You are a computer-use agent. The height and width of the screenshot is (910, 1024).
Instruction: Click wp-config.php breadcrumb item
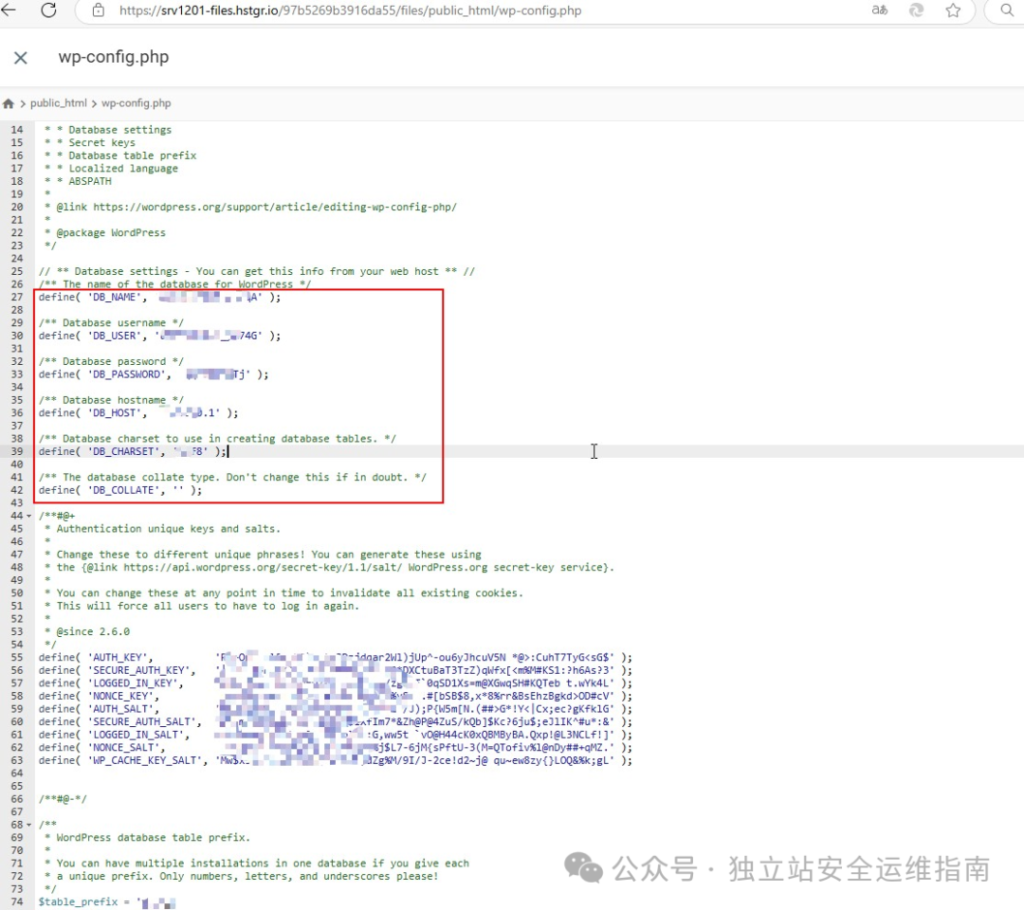tap(136, 103)
